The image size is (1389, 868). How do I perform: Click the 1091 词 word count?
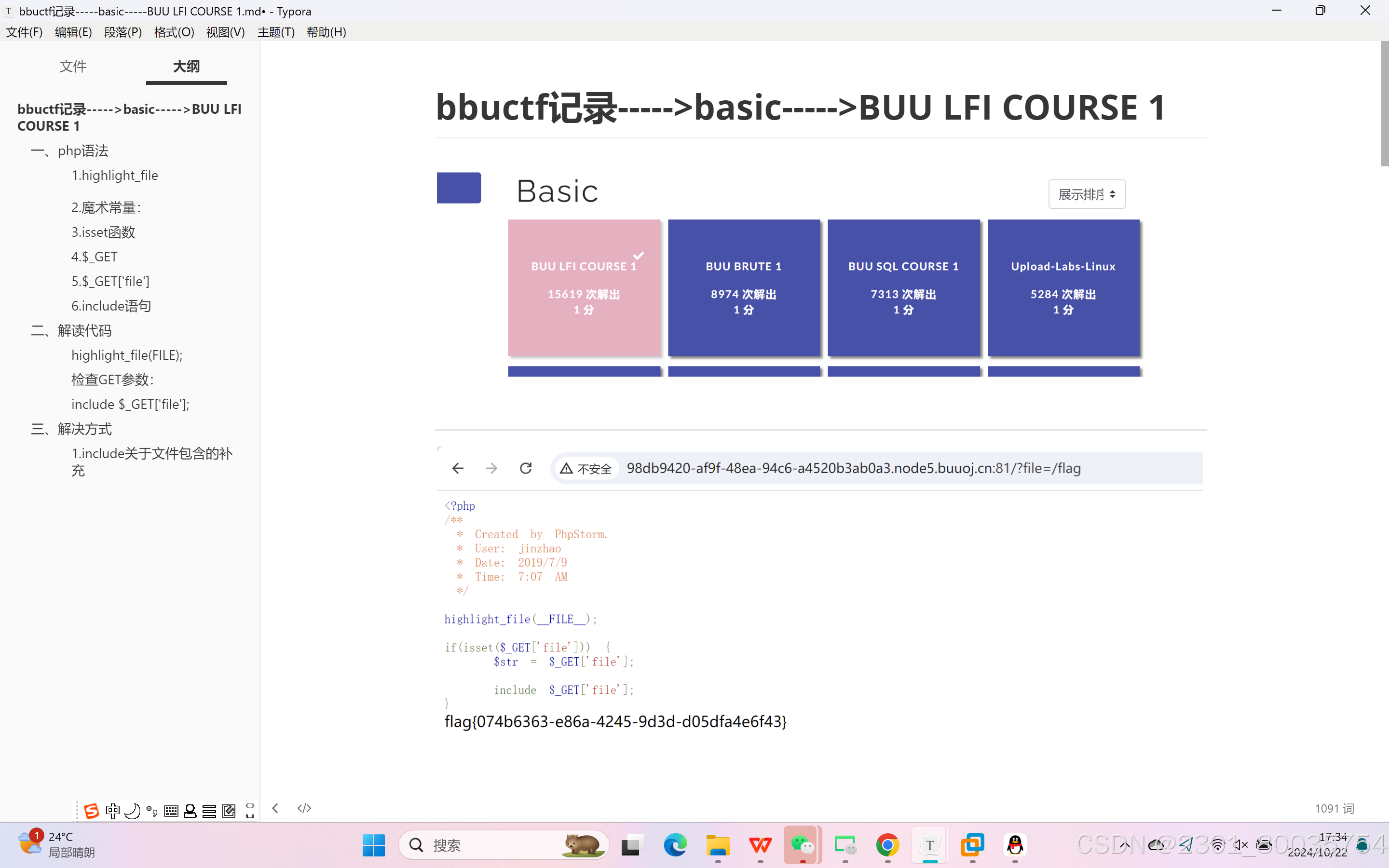(x=1335, y=808)
